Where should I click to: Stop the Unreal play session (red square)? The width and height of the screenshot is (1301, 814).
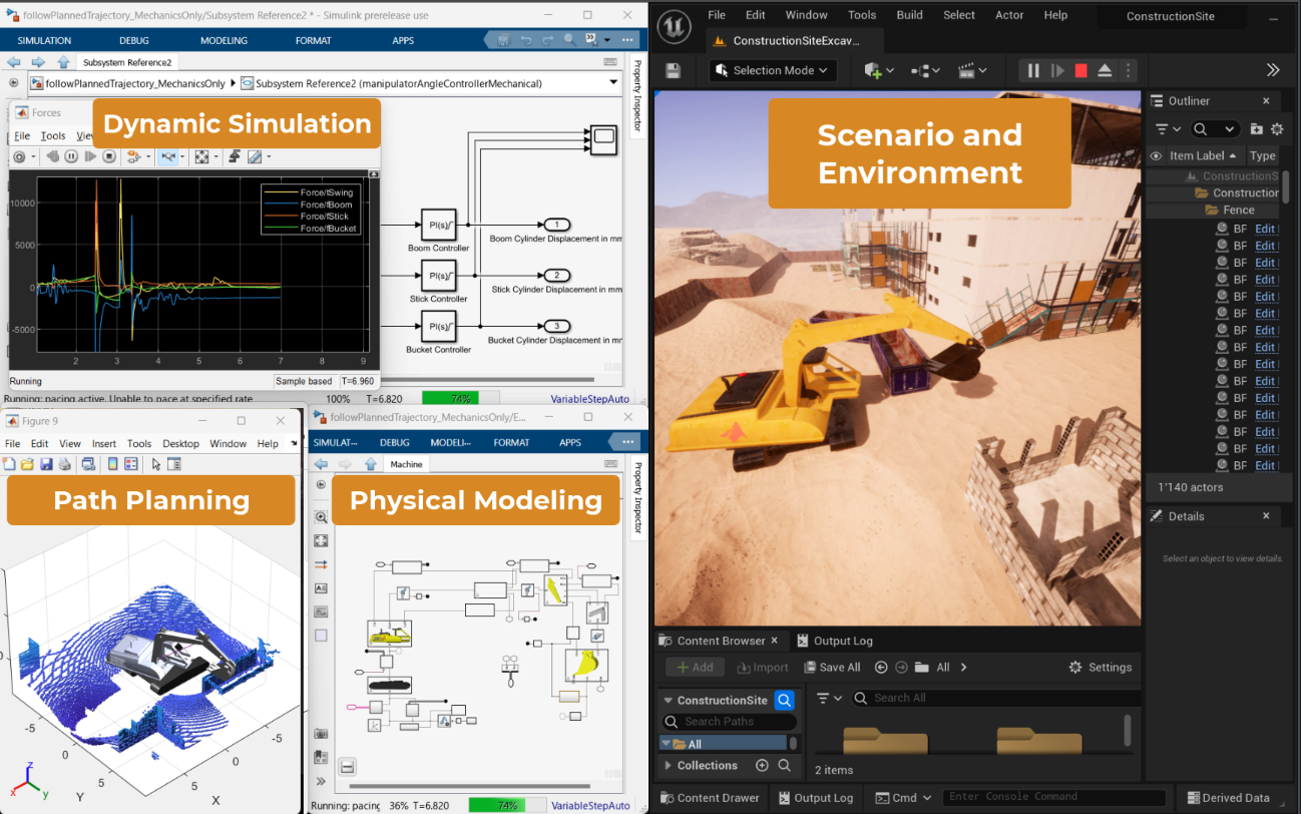click(x=1081, y=71)
